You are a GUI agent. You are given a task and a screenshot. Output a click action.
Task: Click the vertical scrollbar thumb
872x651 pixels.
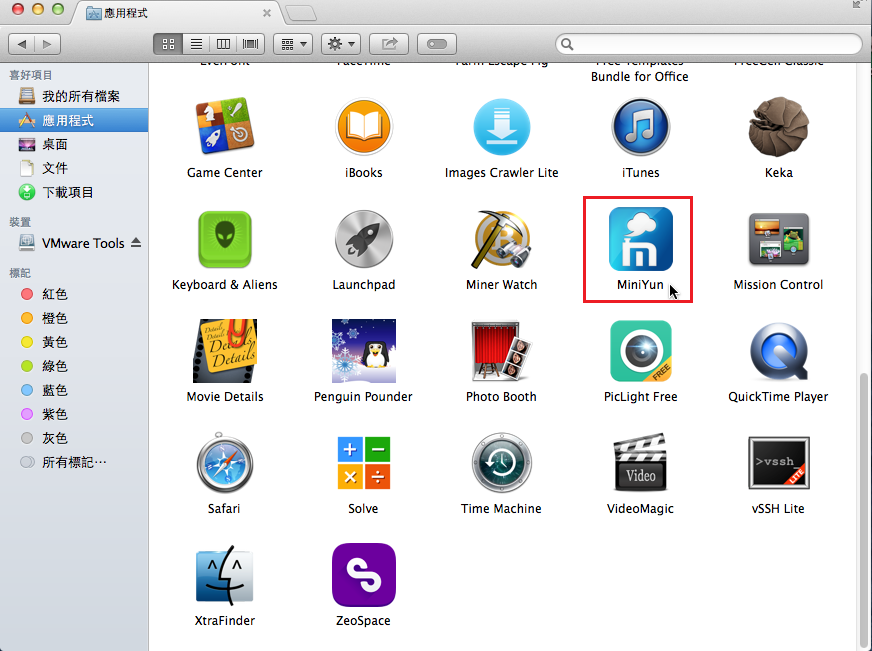click(863, 509)
